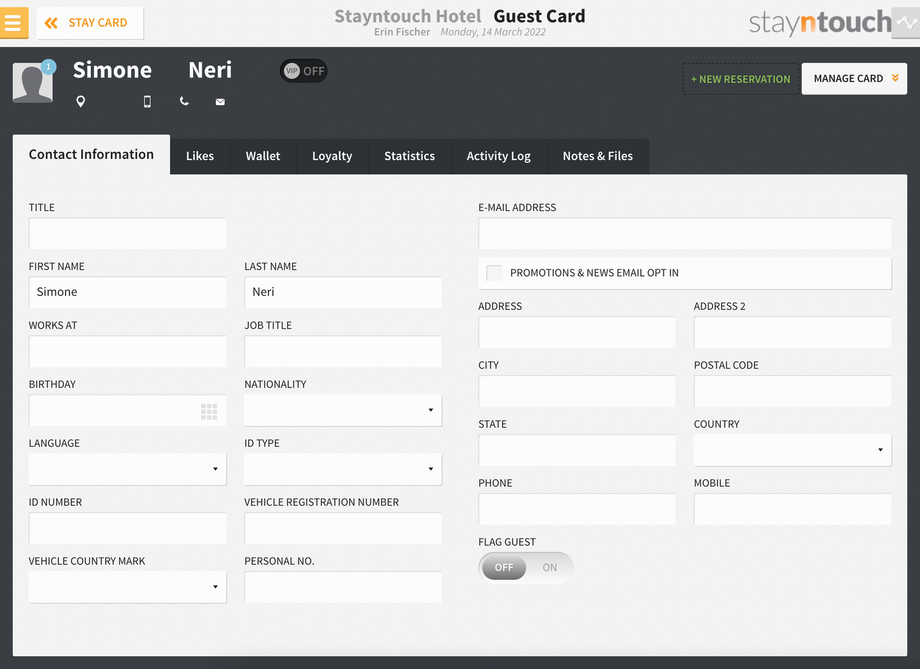Open the birthday calendar picker icon

coord(209,411)
